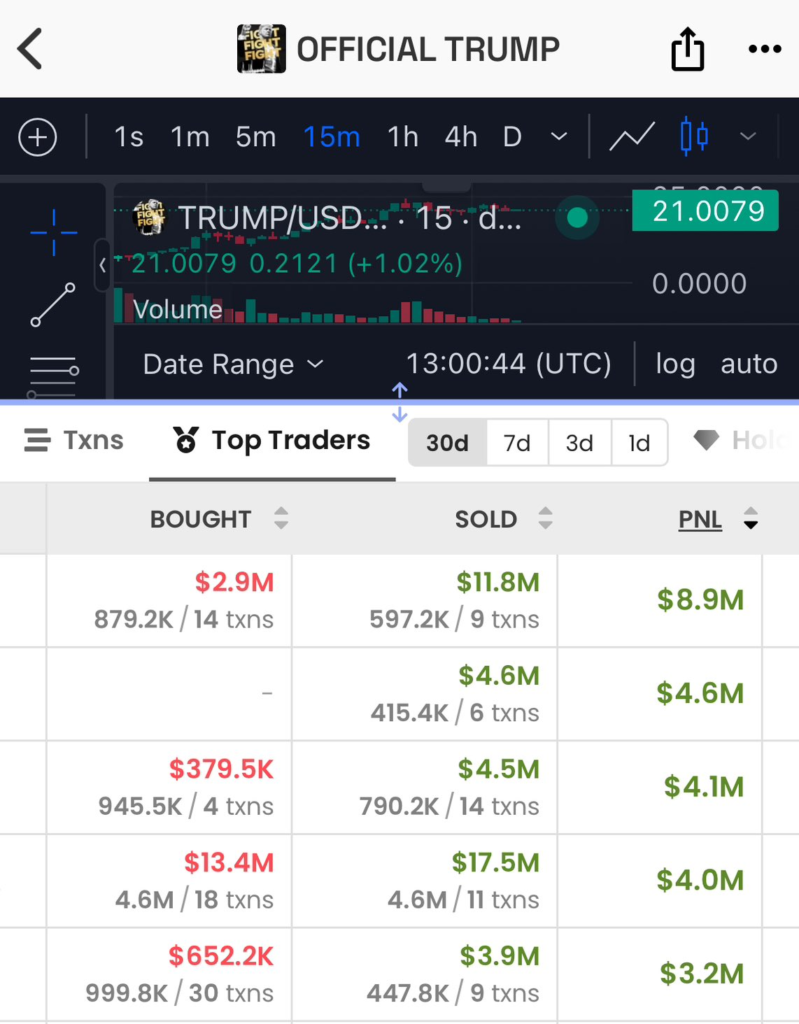Click sold amount $4.6M

(x=498, y=676)
